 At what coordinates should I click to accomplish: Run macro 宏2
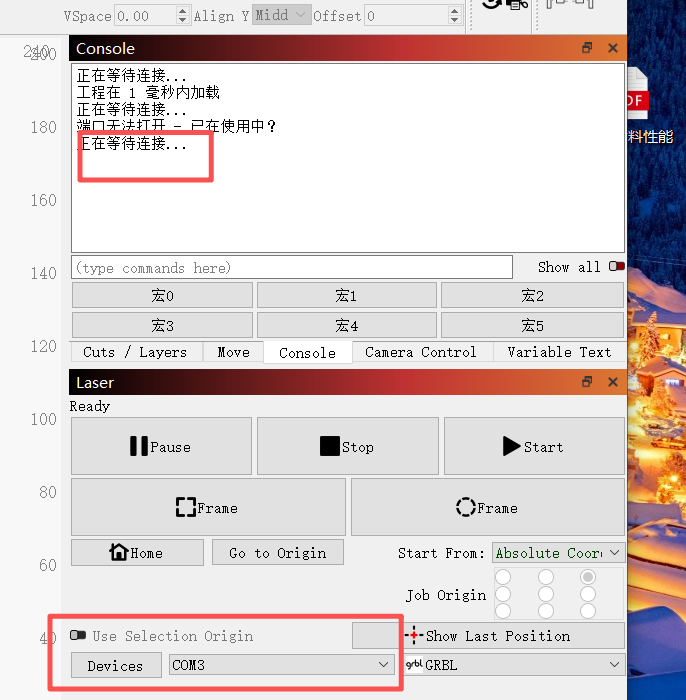click(532, 295)
